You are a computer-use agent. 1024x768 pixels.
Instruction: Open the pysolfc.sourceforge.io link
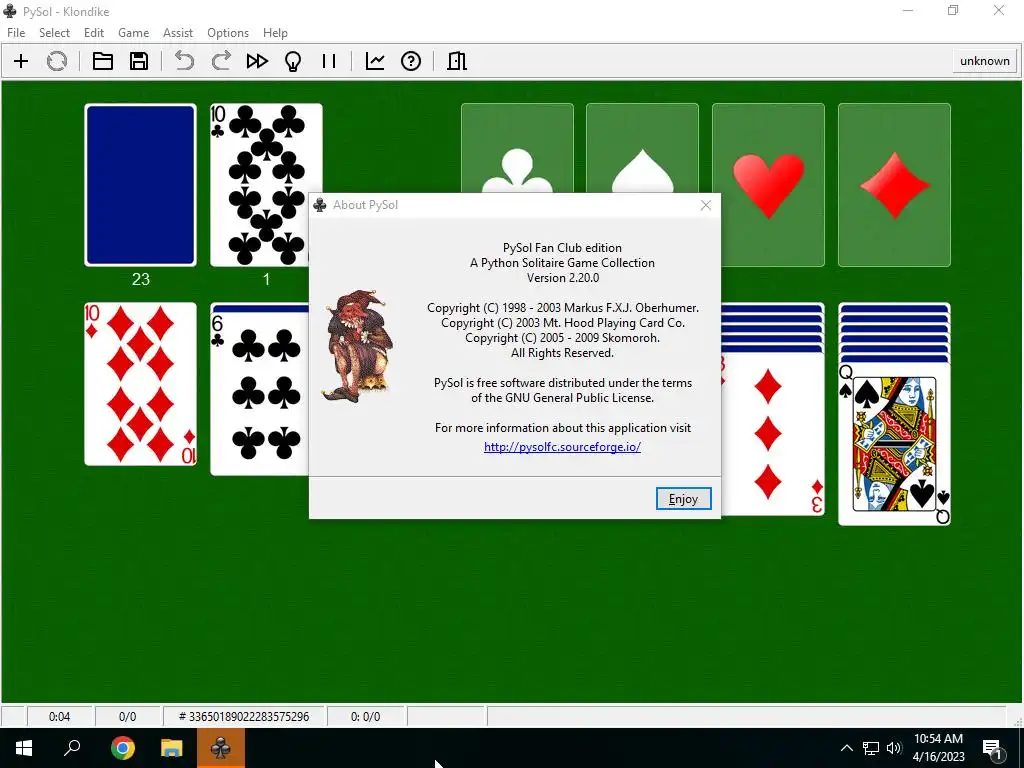click(x=562, y=447)
